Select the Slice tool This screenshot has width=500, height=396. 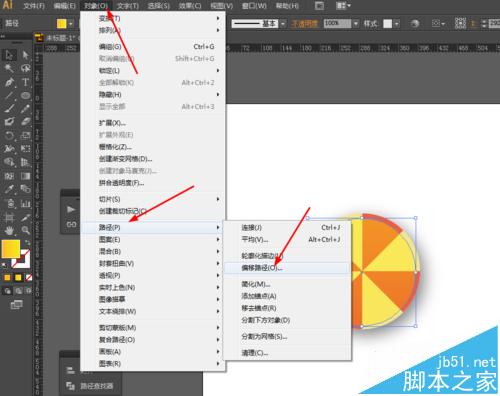pos(25,217)
